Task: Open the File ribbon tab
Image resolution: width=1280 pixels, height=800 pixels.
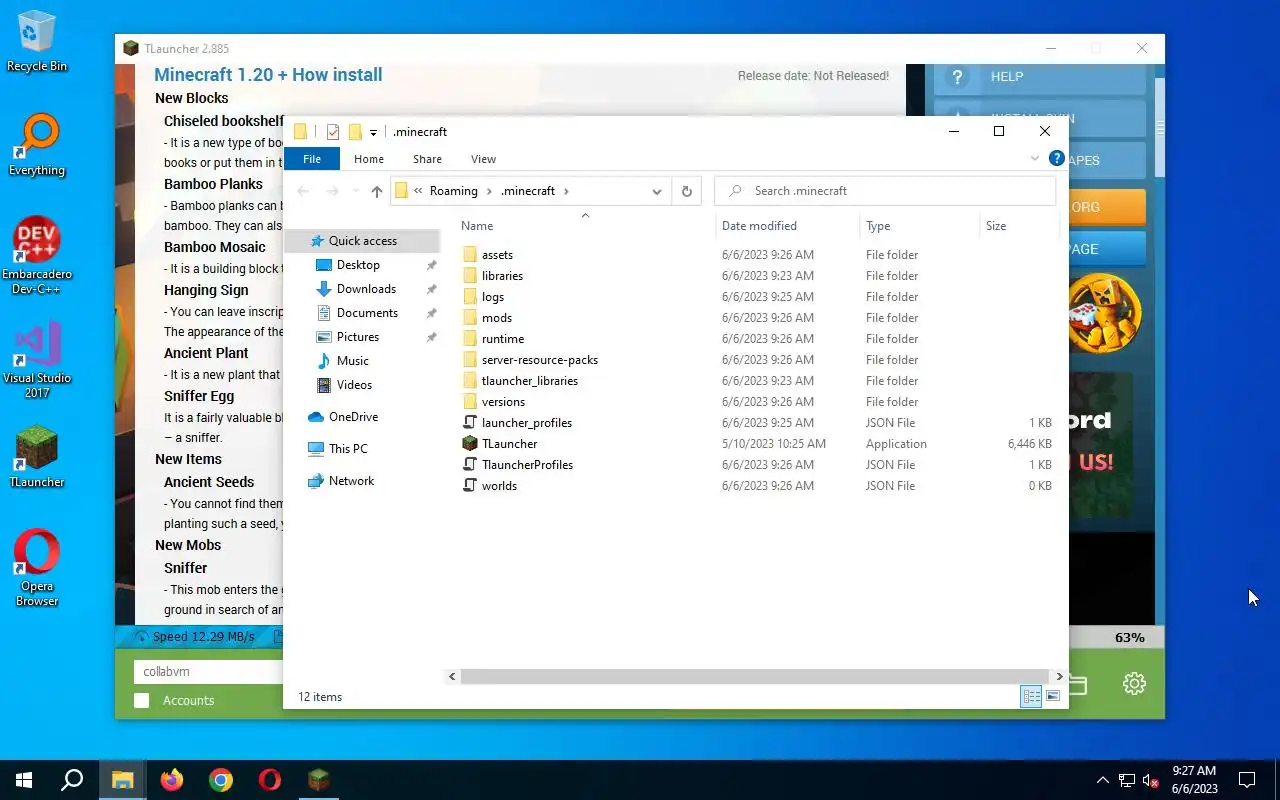Action: point(312,159)
